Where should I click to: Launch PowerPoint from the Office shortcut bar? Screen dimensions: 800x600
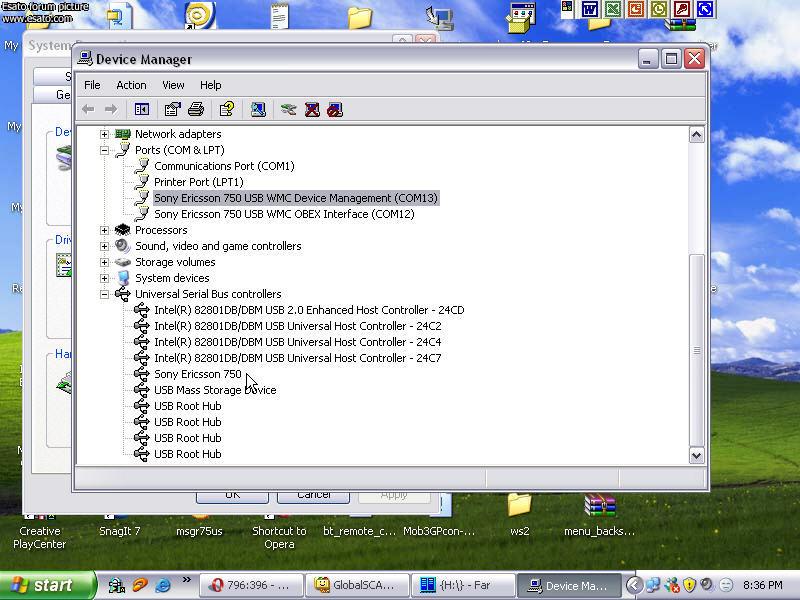tap(636, 9)
